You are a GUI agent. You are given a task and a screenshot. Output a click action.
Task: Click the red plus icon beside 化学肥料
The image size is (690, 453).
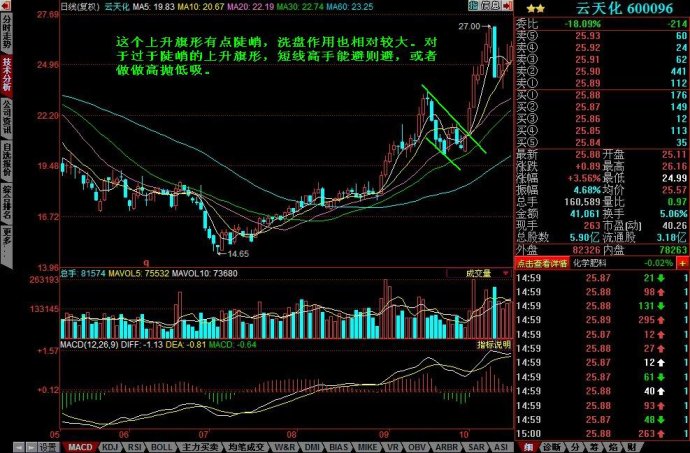pyautogui.click(x=683, y=261)
